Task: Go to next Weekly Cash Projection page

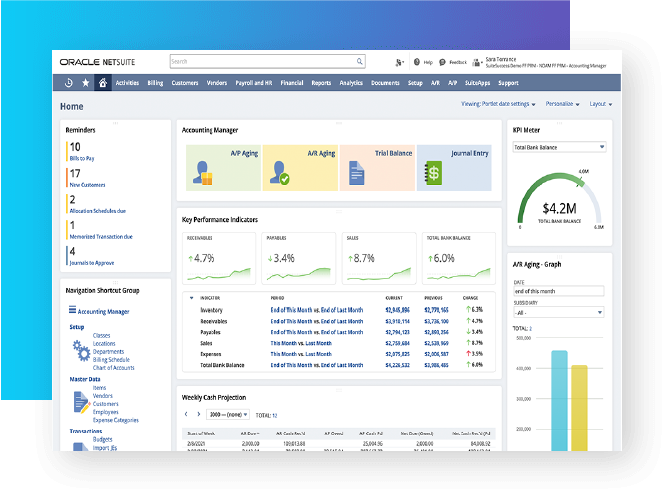Action: click(201, 414)
